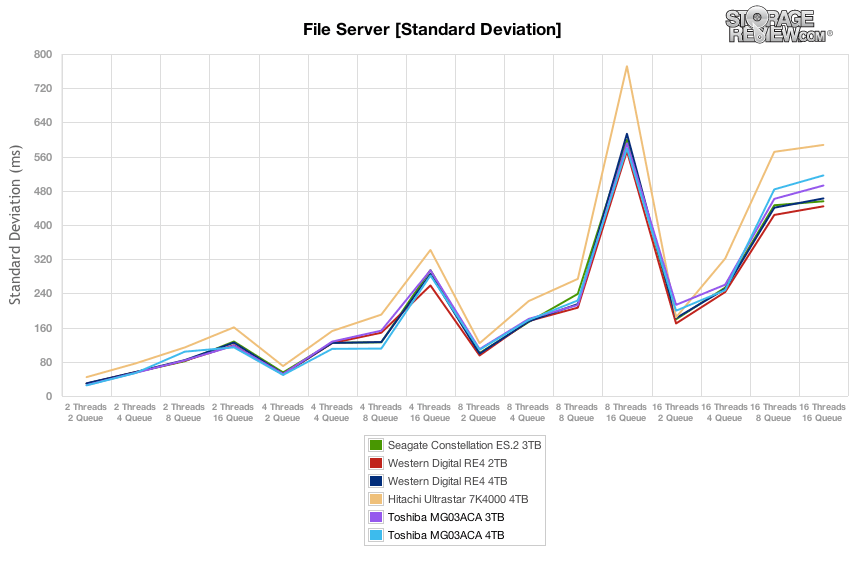This screenshot has height=567, width=850.
Task: Click x-axis label 16 Threads 16 Queue
Action: (x=822, y=413)
